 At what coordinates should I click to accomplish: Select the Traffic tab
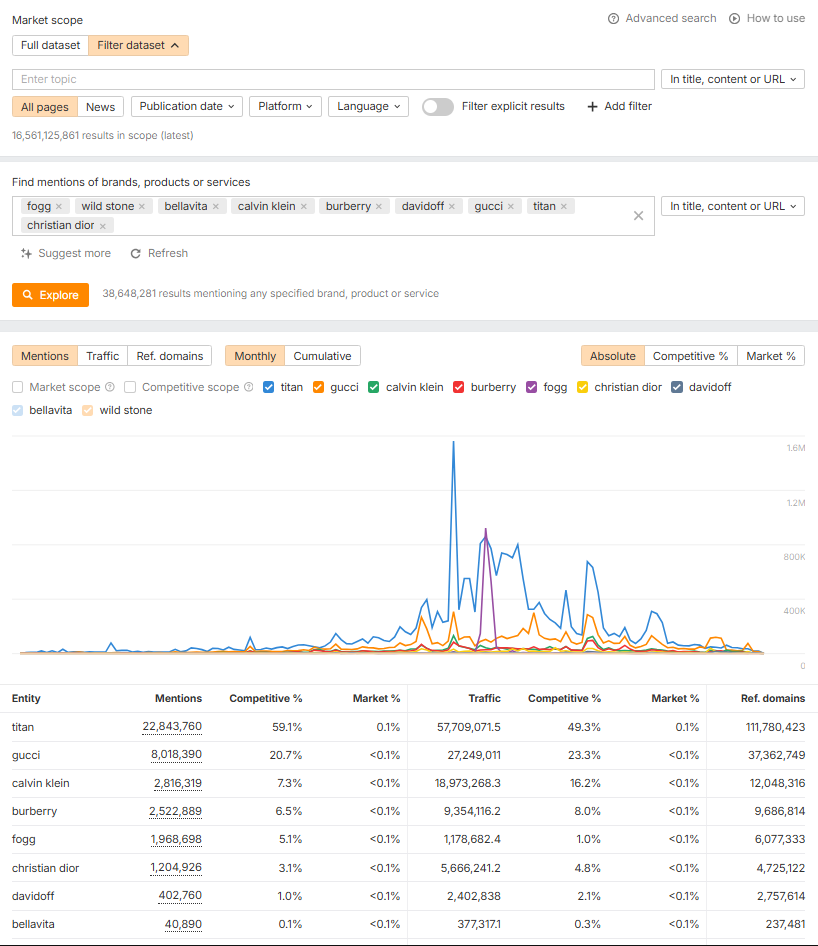[103, 356]
